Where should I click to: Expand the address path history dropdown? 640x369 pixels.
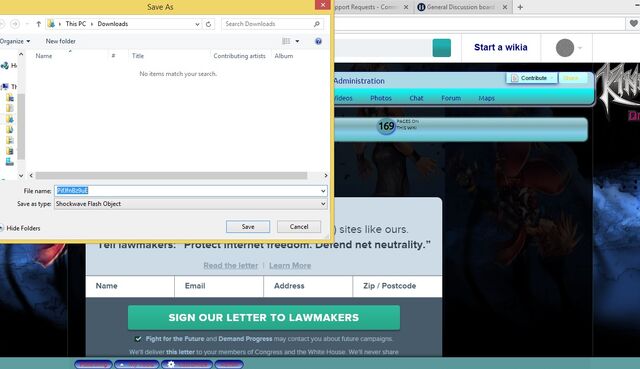coord(197,24)
